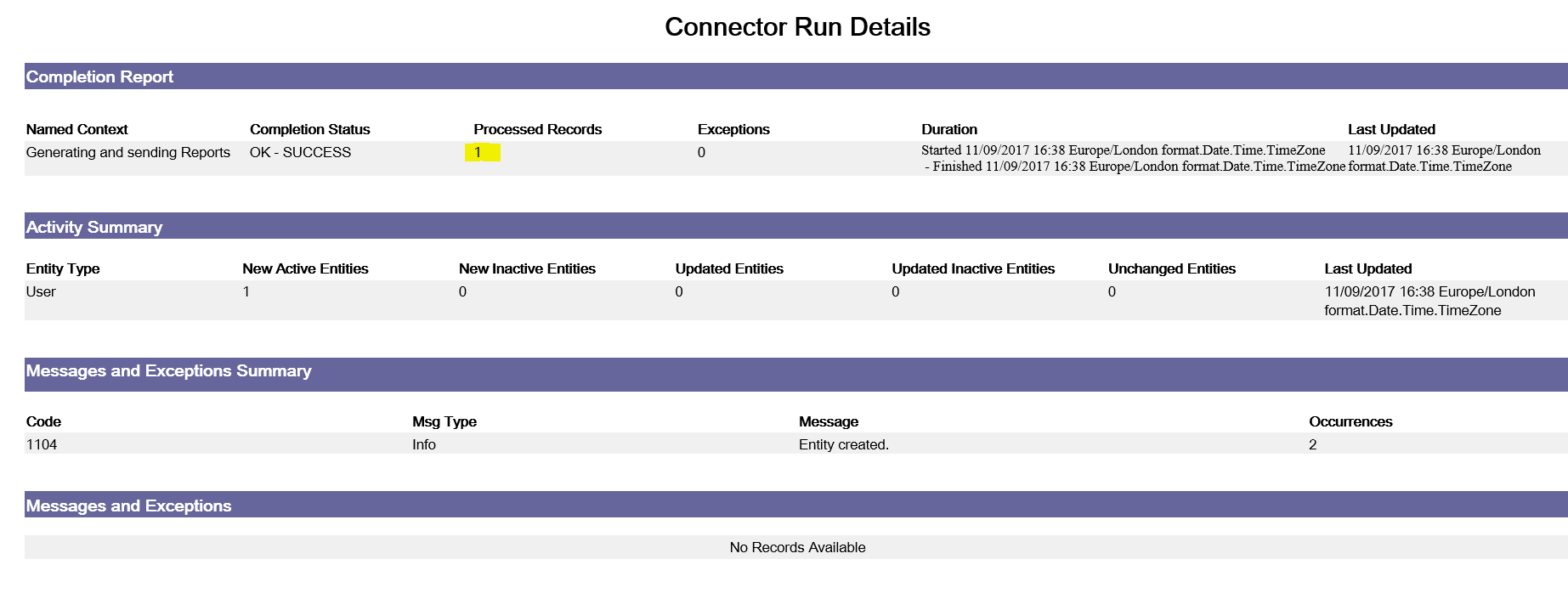Image resolution: width=1568 pixels, height=593 pixels.
Task: Click the code 1104 cell
Action: [42, 444]
